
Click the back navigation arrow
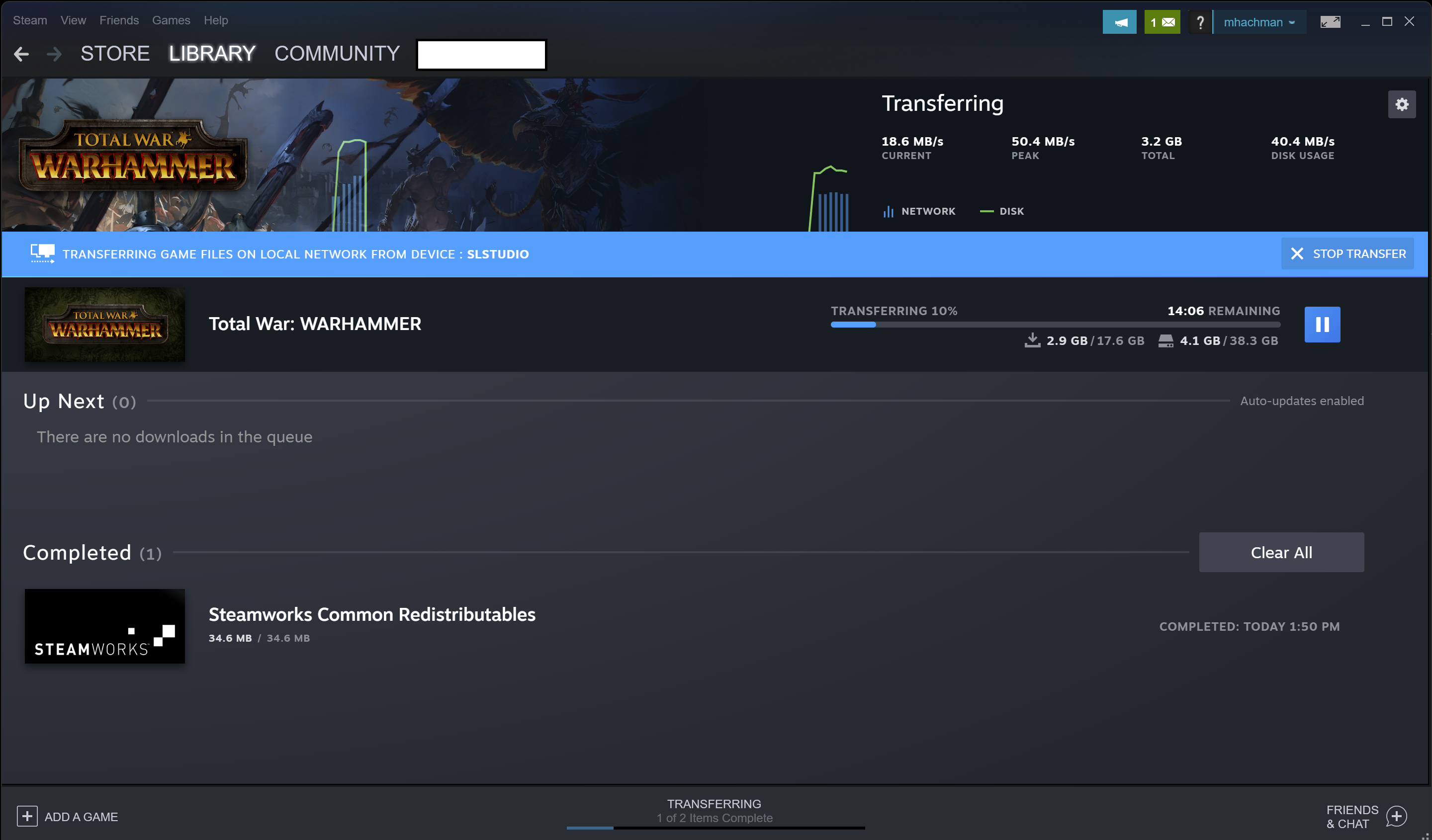tap(21, 53)
